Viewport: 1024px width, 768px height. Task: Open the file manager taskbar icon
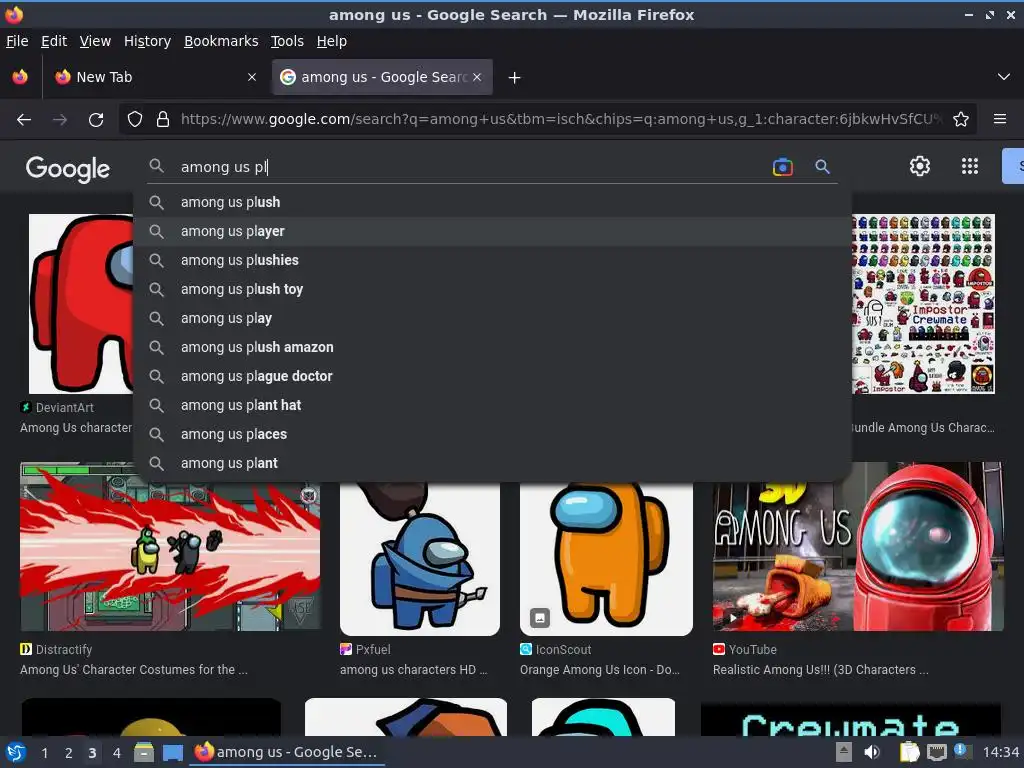pos(144,753)
